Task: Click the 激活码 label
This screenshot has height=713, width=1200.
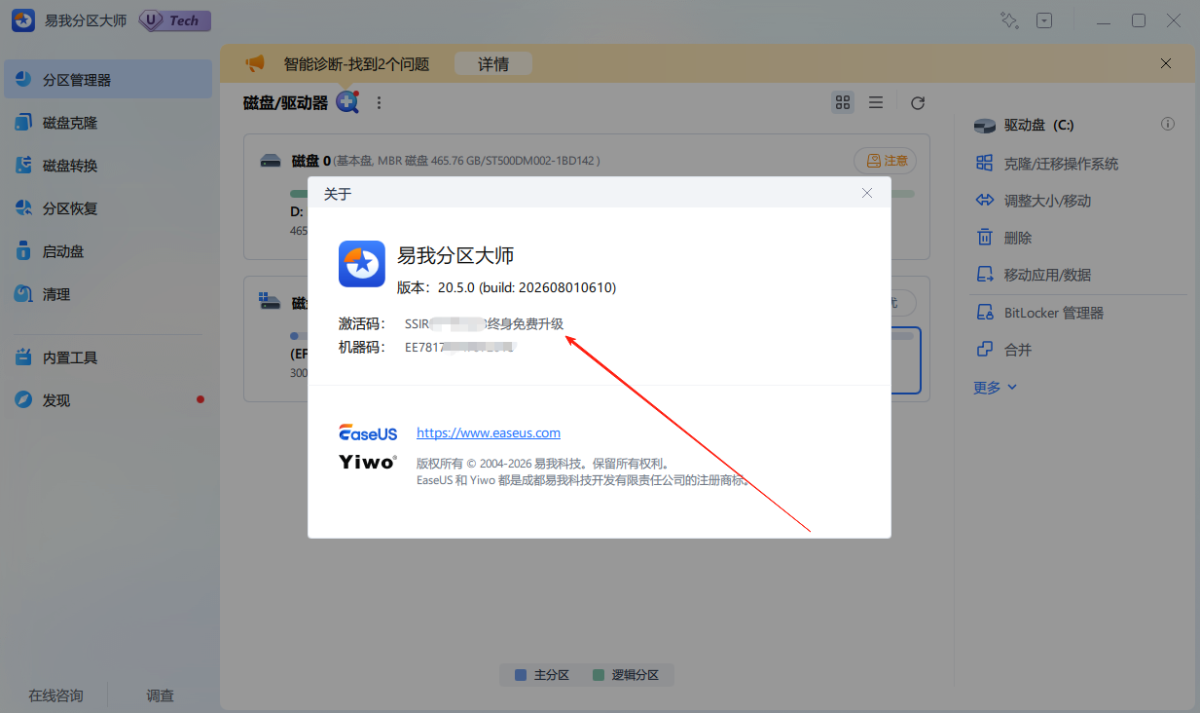Action: [x=362, y=323]
